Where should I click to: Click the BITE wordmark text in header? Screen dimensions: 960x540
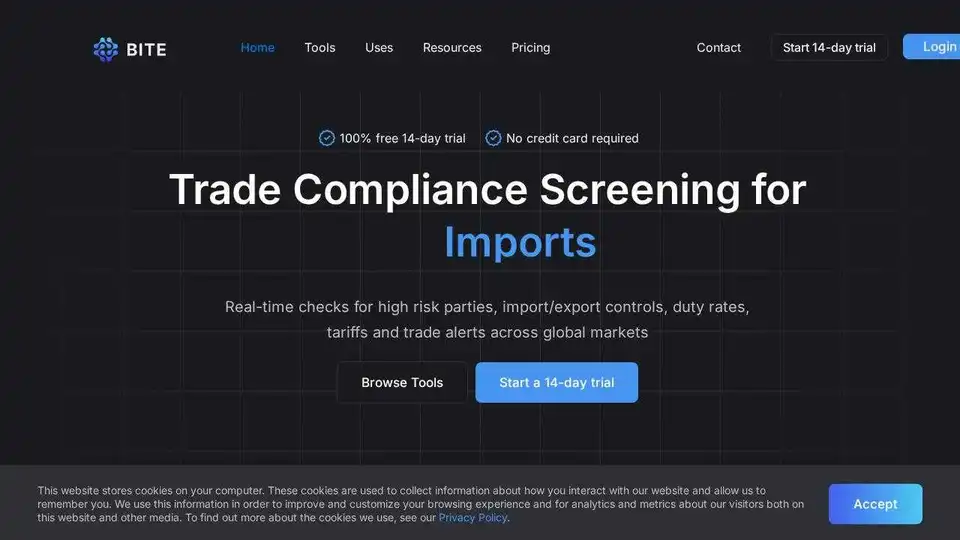[x=146, y=48]
